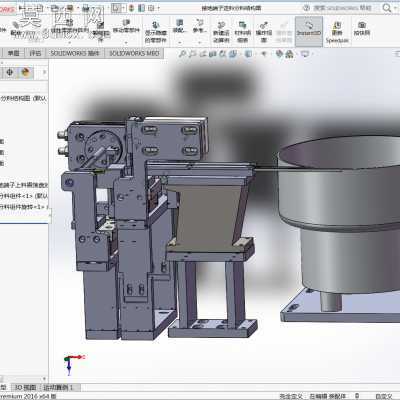Click Update Speedpak in the ribbon
Image resolution: width=400 pixels, height=400 pixels.
point(337,32)
